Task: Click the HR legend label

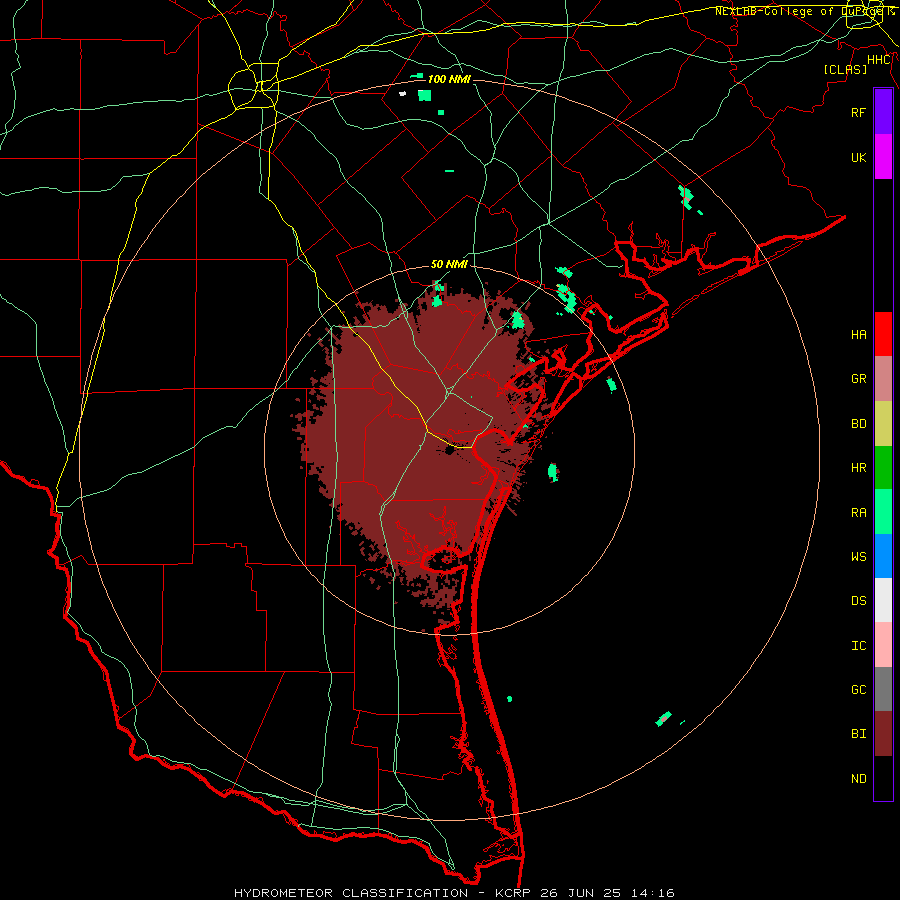Action: click(x=858, y=468)
